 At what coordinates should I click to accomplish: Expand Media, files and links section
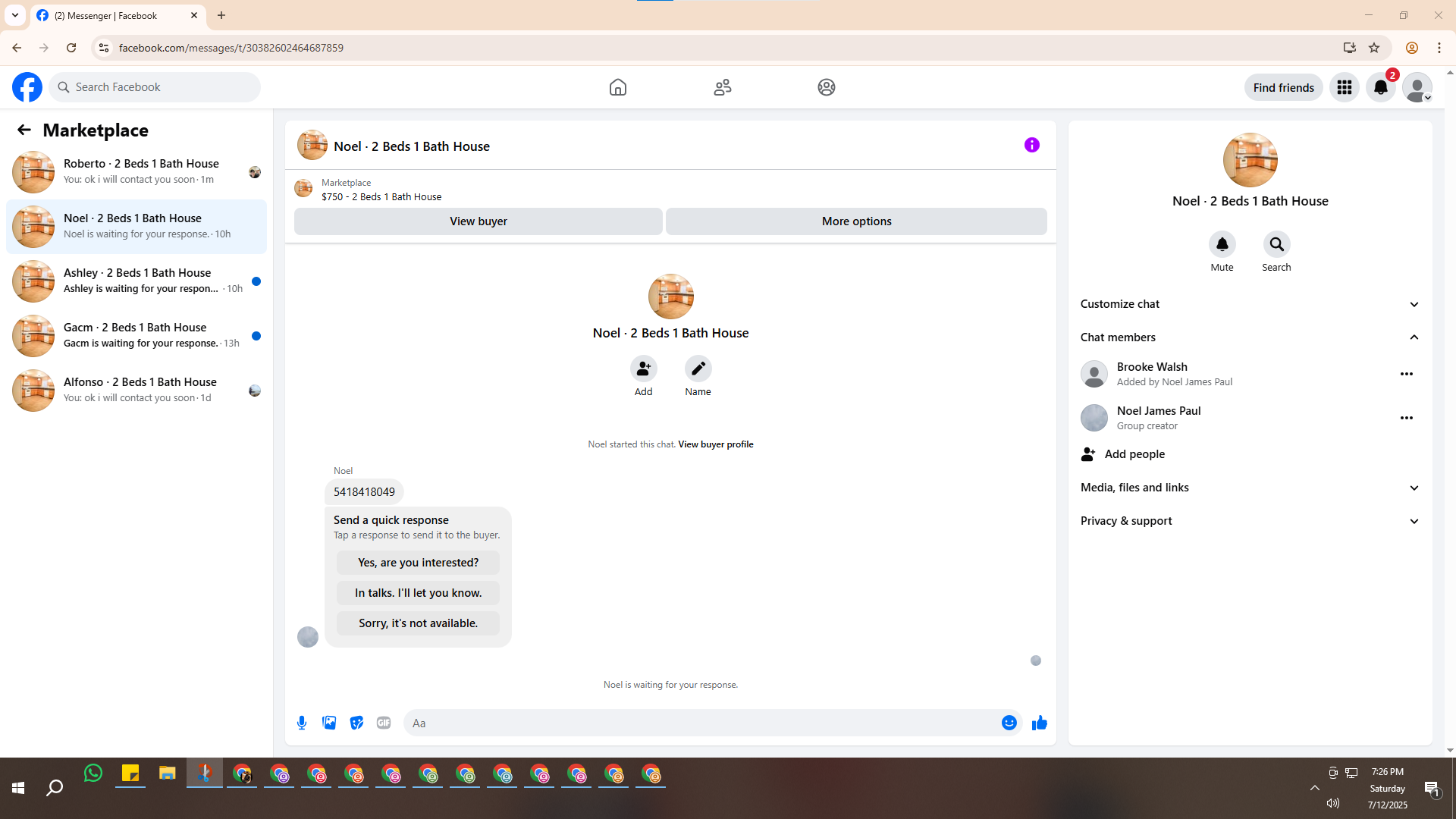point(1250,488)
